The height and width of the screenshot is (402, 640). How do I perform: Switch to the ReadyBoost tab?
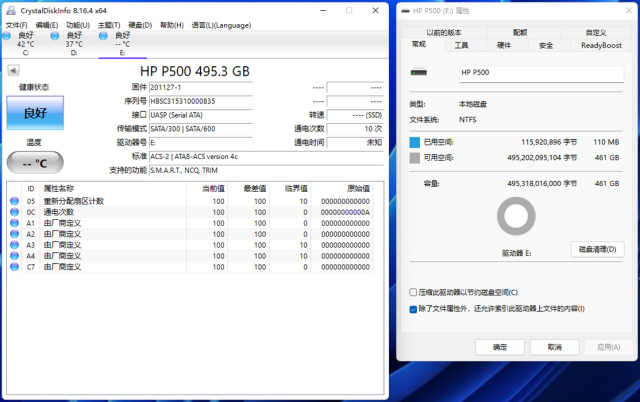(601, 45)
